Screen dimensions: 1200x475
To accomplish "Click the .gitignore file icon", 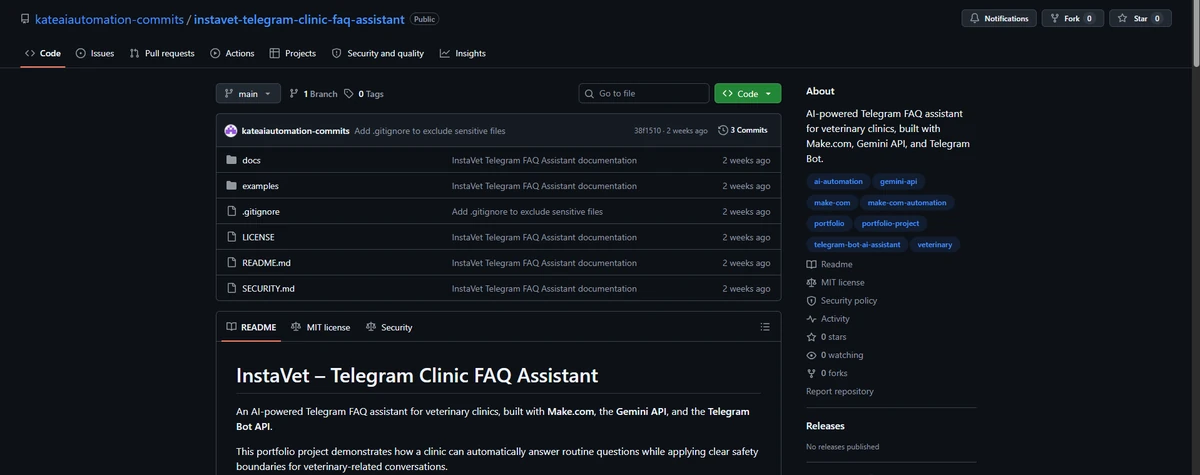I will pos(232,212).
